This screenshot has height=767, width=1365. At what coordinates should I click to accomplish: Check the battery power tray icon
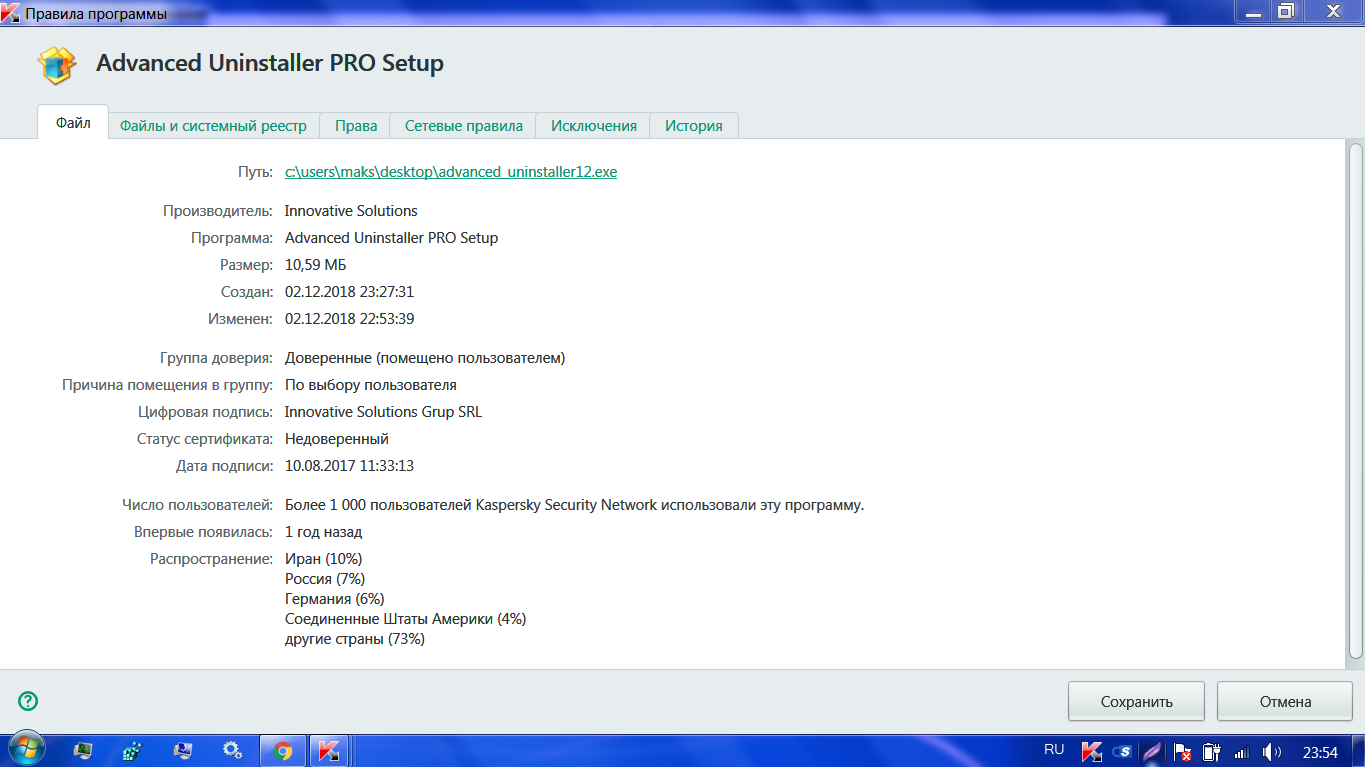point(1211,751)
